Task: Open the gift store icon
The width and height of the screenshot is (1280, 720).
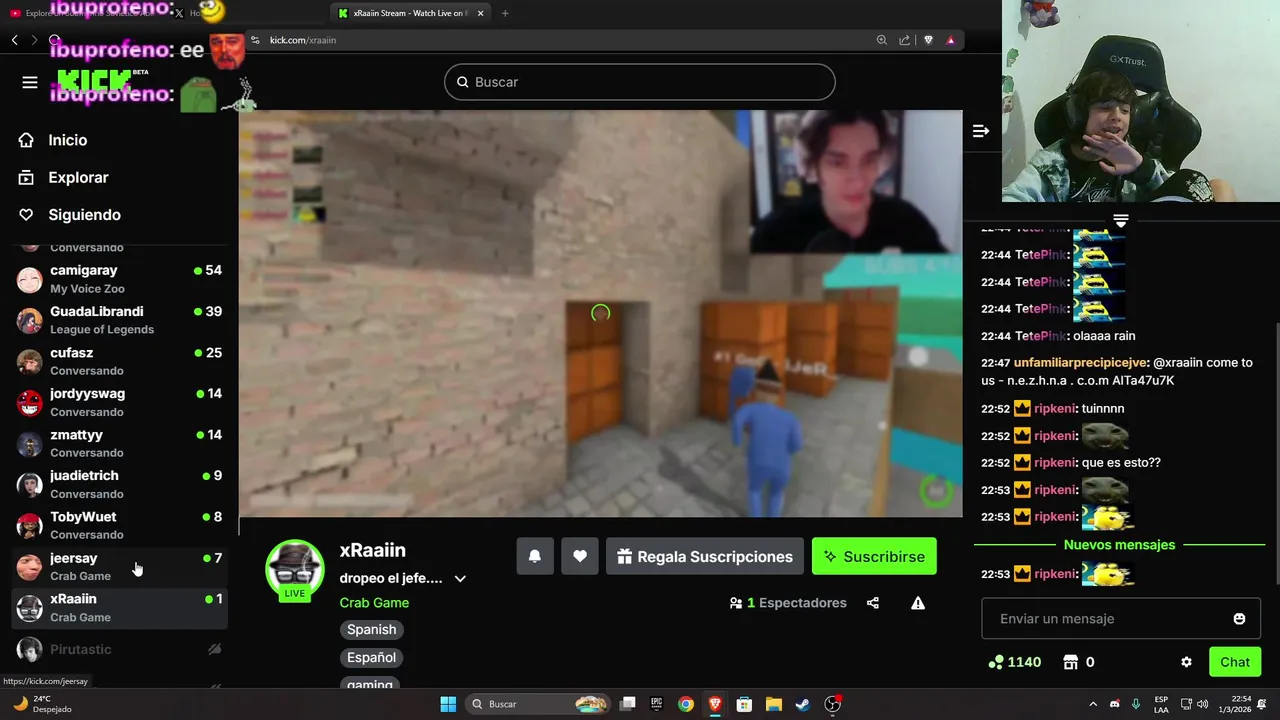Action: click(x=1070, y=662)
